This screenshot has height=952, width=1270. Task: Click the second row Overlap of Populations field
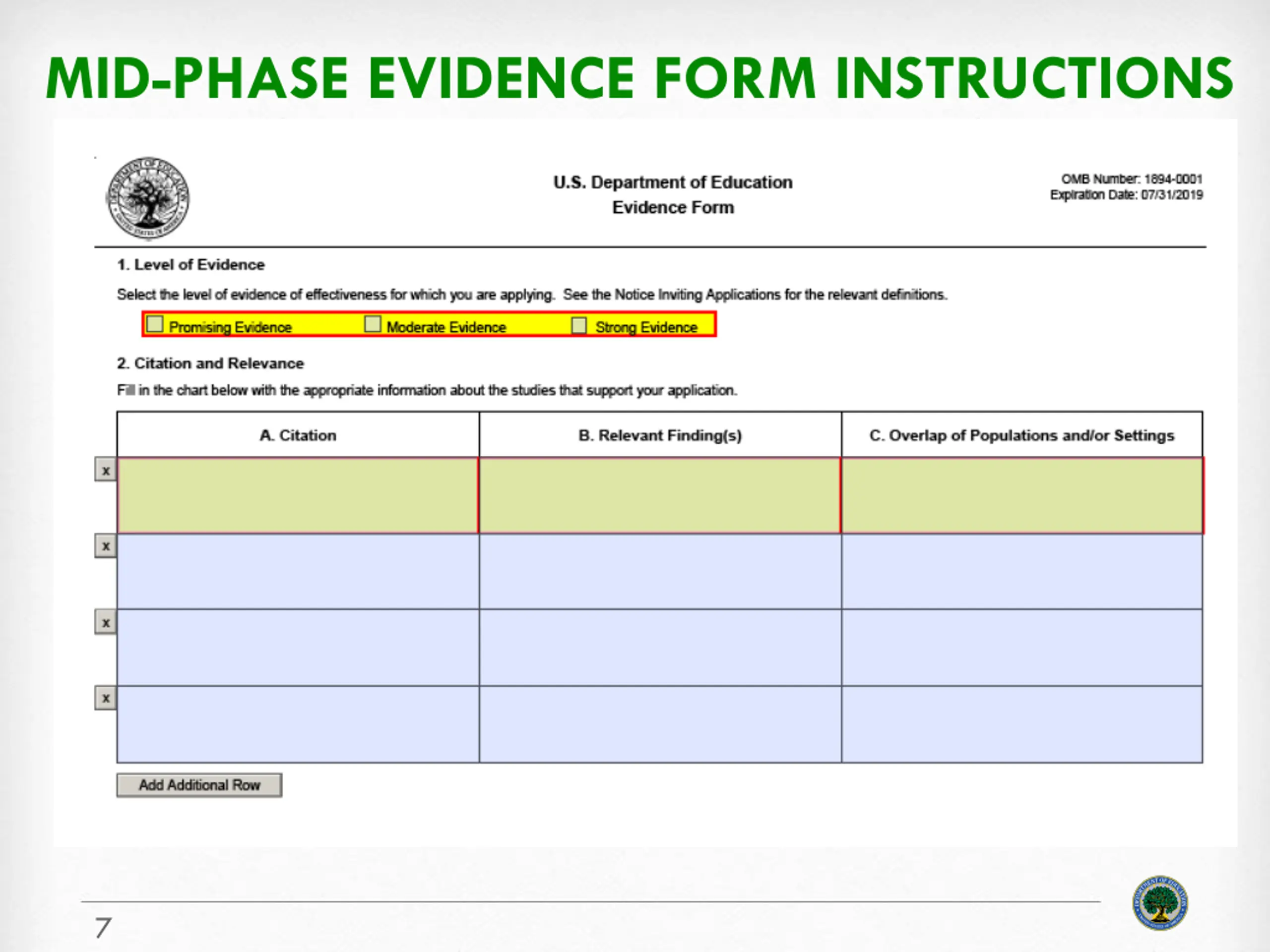coord(1022,572)
